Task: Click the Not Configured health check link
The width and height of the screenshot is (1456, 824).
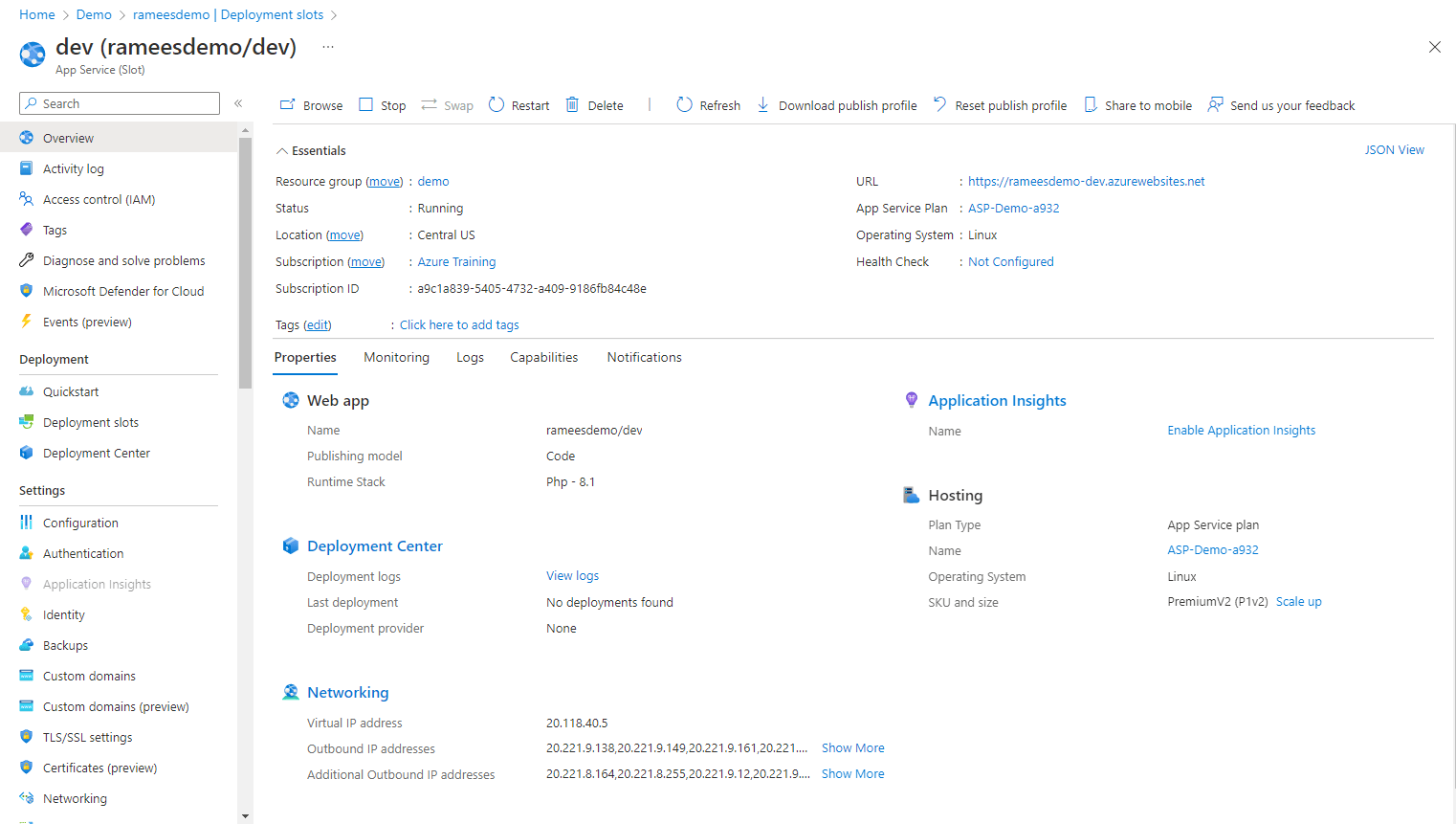Action: pyautogui.click(x=1011, y=261)
